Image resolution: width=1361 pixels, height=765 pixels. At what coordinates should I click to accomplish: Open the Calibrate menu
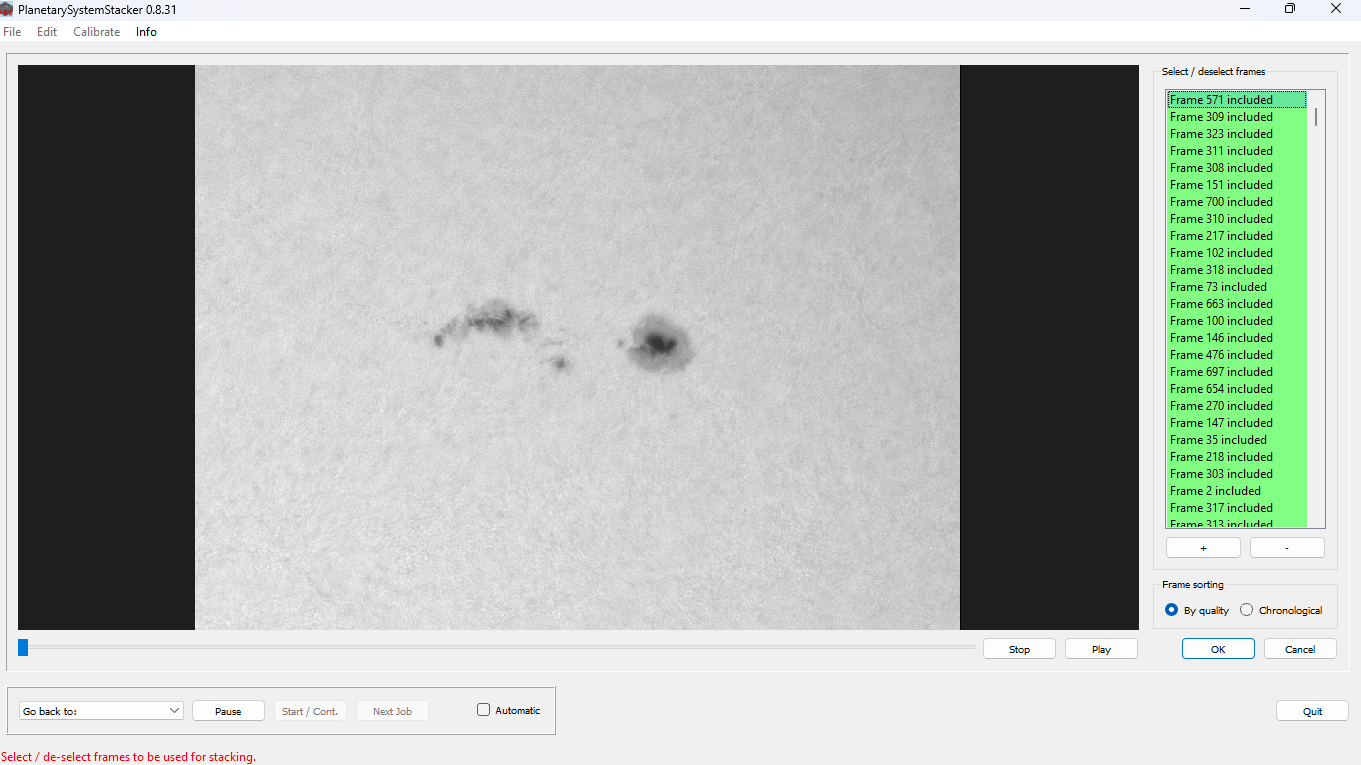click(97, 32)
